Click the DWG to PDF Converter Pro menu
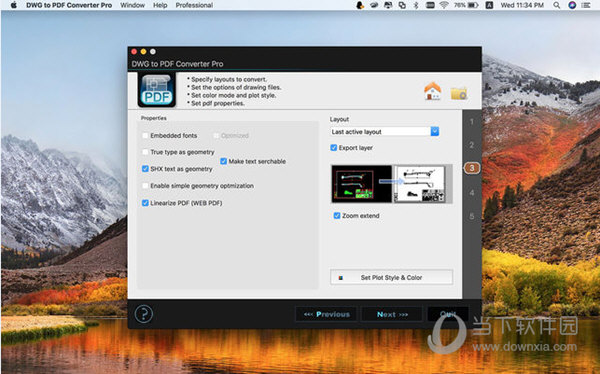The image size is (600, 374). [x=69, y=5]
